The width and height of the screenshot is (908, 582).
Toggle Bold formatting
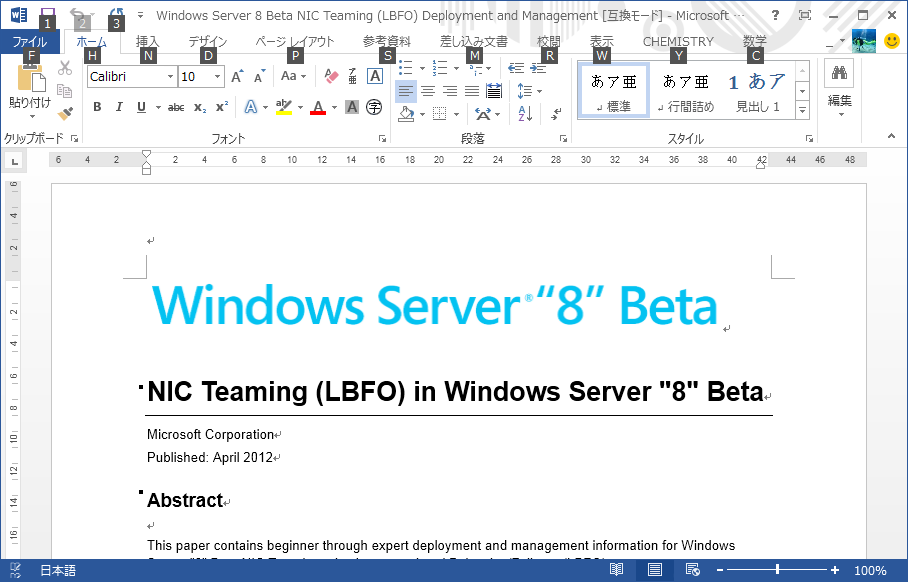click(x=97, y=107)
